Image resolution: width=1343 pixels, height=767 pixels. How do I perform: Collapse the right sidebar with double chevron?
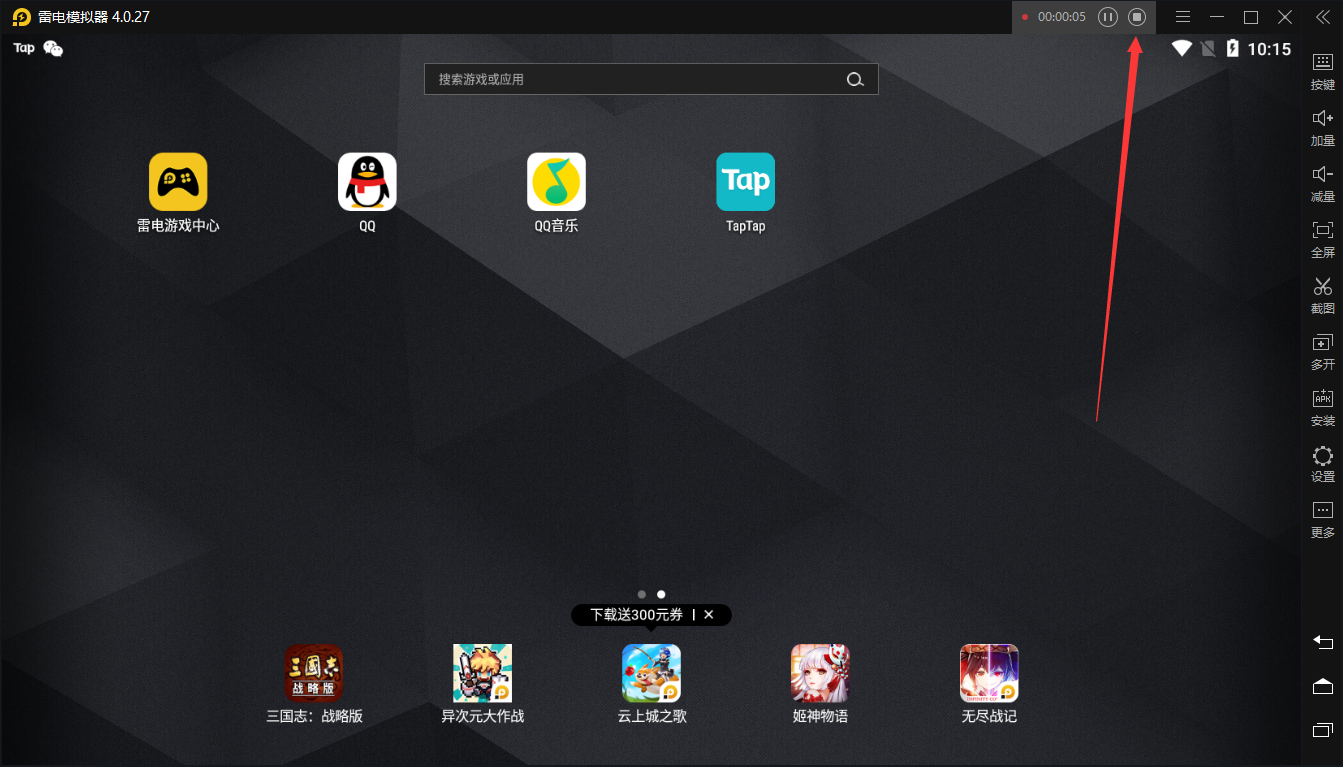coord(1323,17)
